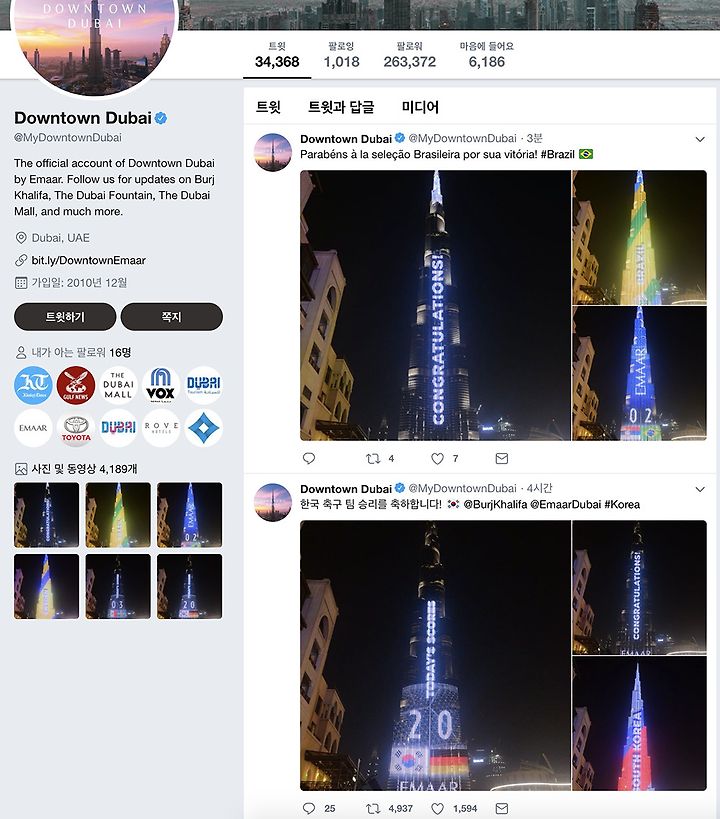Open the yellow Brazil flag tower media thumbnail
The width and height of the screenshot is (720, 819).
[118, 514]
